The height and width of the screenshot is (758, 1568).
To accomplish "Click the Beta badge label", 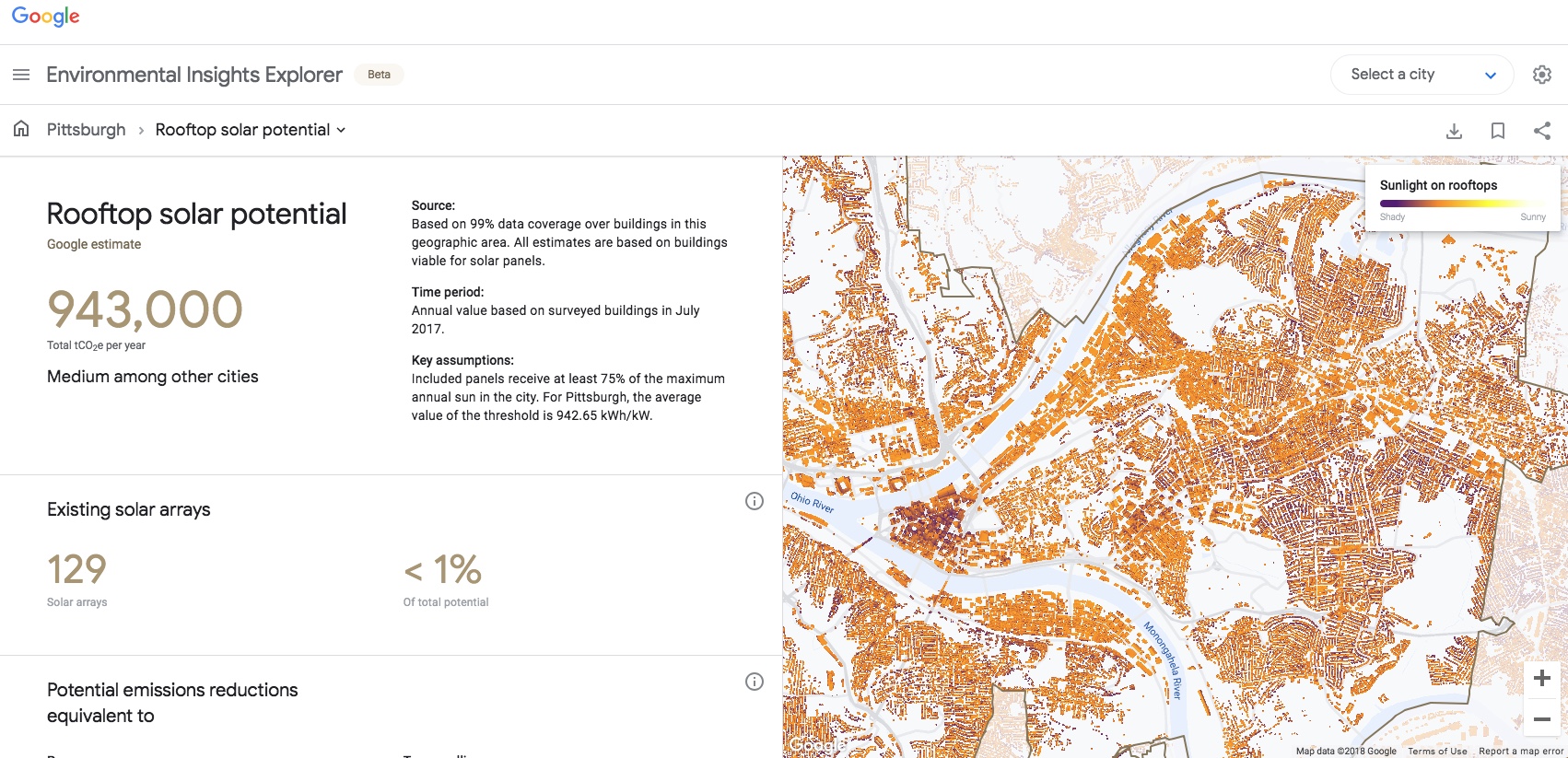I will [379, 75].
